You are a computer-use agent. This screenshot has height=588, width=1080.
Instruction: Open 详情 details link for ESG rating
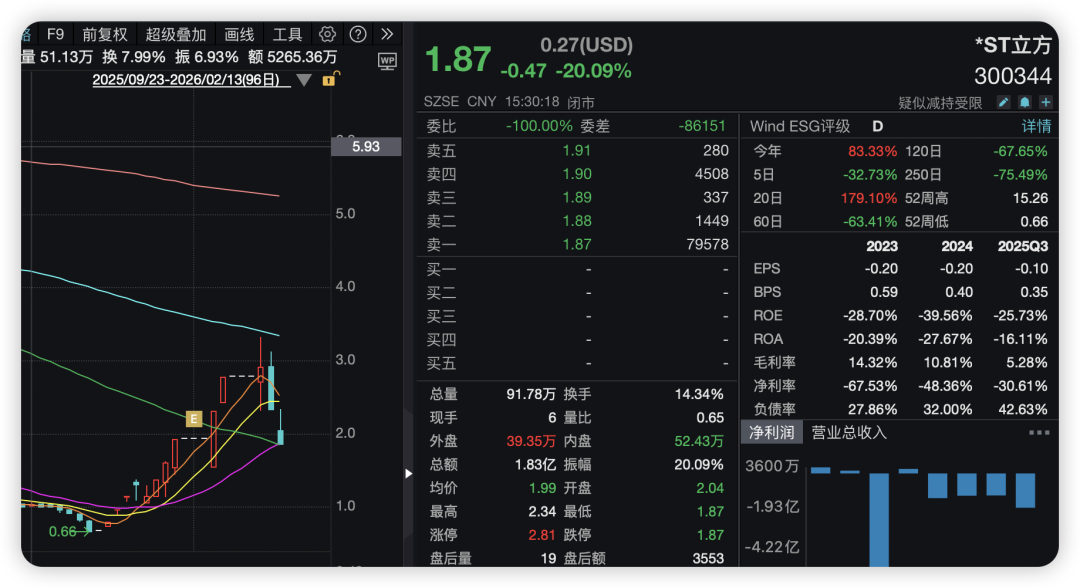[x=1036, y=126]
